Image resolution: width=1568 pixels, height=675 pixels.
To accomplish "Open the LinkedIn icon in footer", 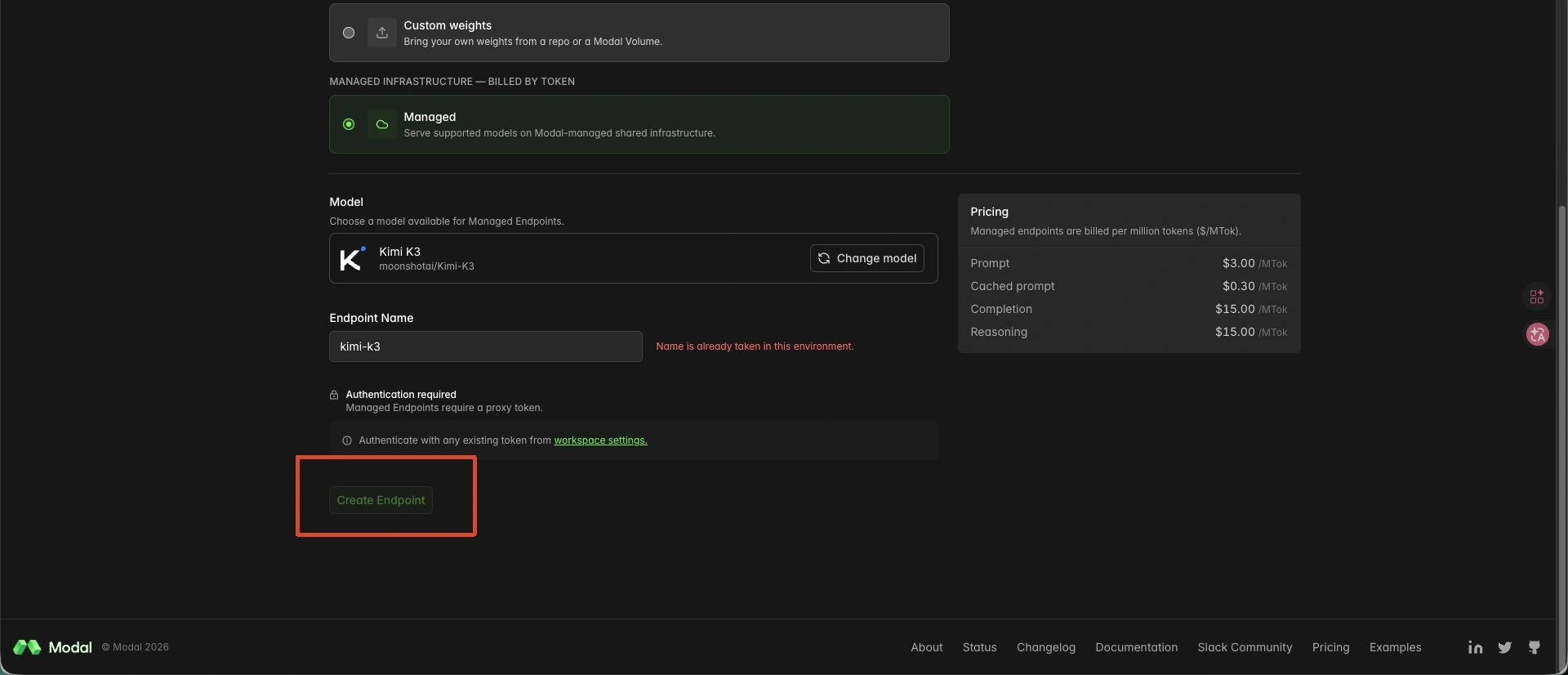I will click(1475, 647).
